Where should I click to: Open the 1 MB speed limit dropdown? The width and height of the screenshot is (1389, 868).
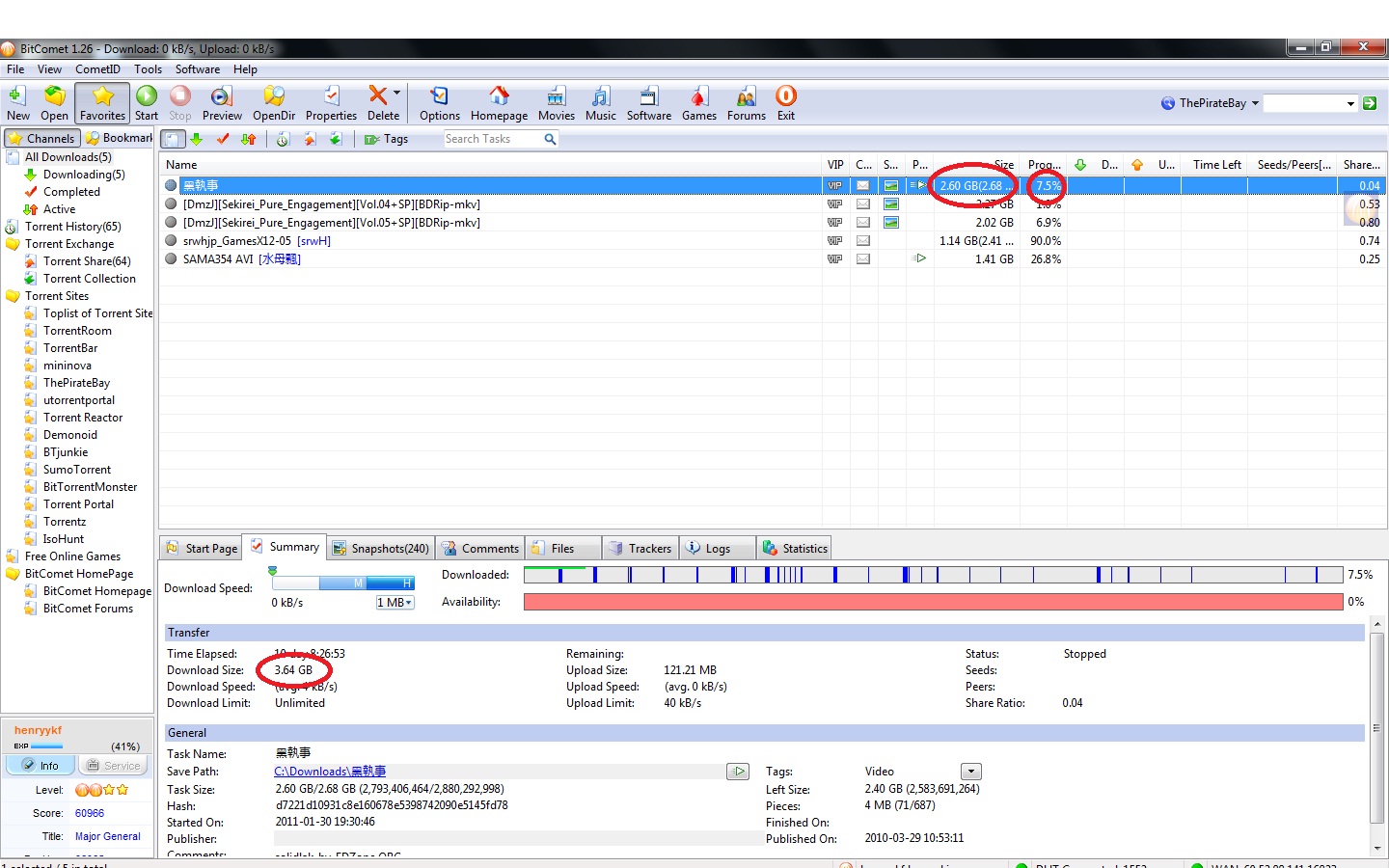pos(395,603)
